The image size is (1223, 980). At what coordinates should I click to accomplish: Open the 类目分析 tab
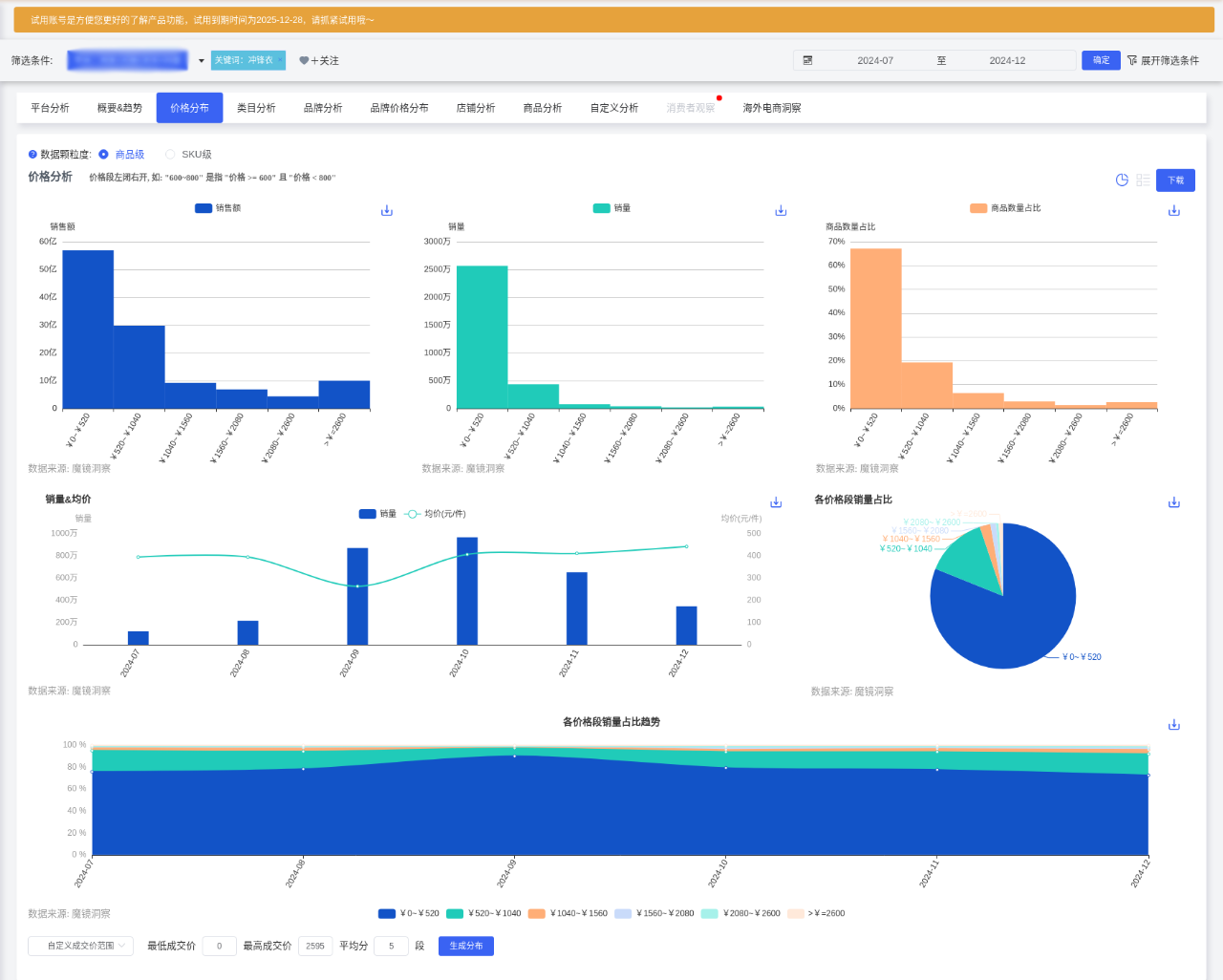256,108
